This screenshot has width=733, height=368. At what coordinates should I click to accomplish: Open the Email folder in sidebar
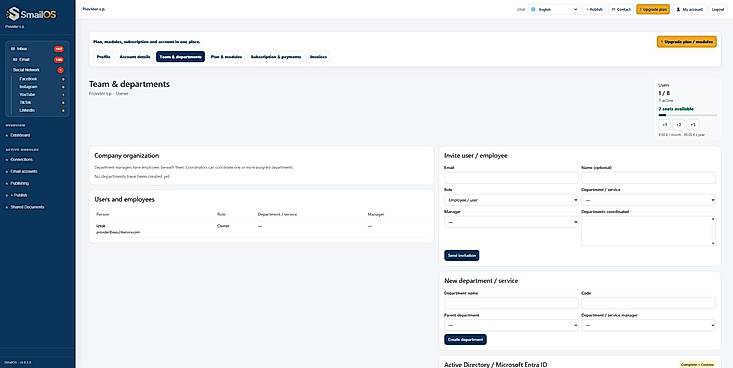pyautogui.click(x=38, y=59)
